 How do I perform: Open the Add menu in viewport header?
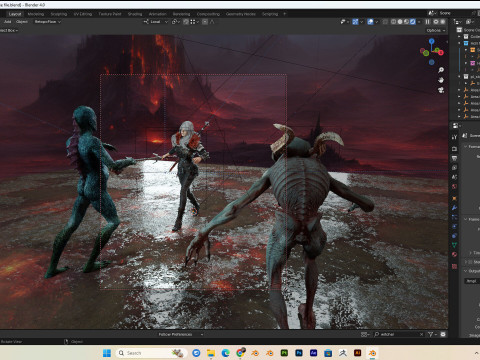pos(8,22)
